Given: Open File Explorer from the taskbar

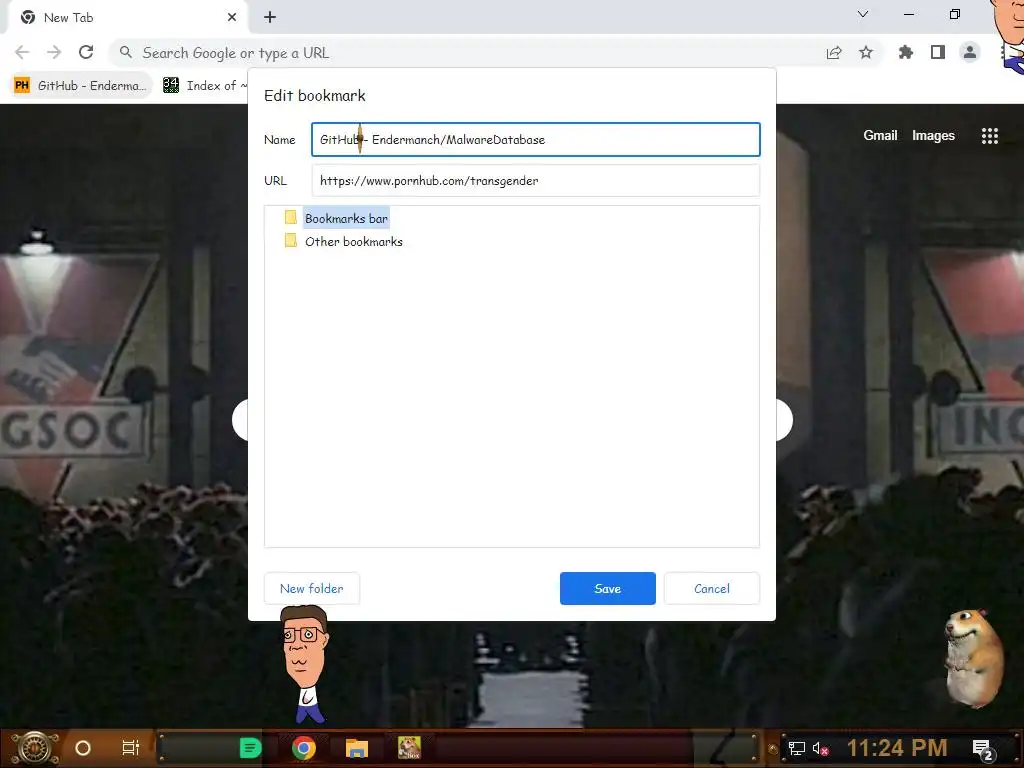Looking at the screenshot, I should pos(357,748).
